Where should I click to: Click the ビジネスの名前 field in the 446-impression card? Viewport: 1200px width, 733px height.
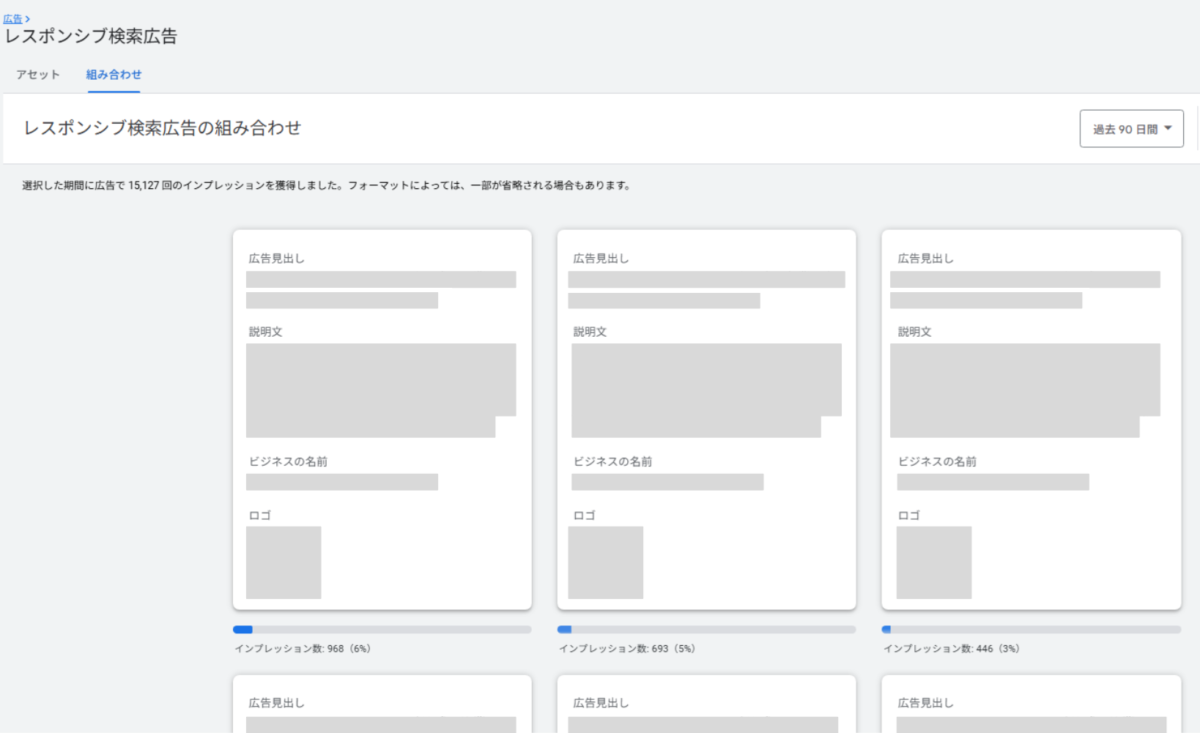992,482
